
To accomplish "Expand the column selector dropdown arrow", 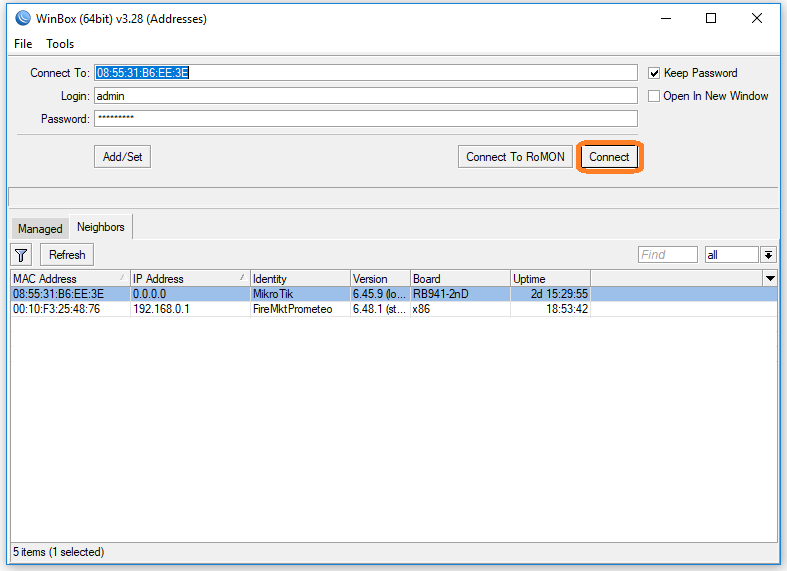I will click(x=770, y=278).
